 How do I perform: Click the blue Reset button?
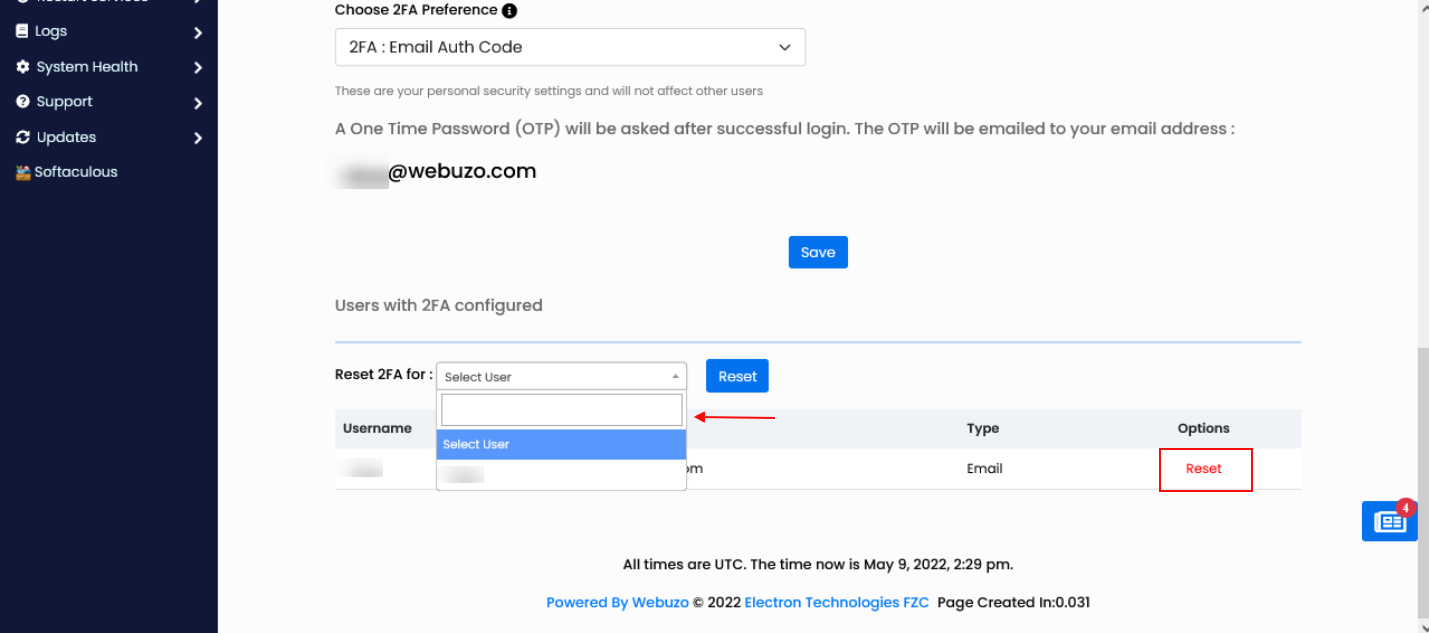737,376
